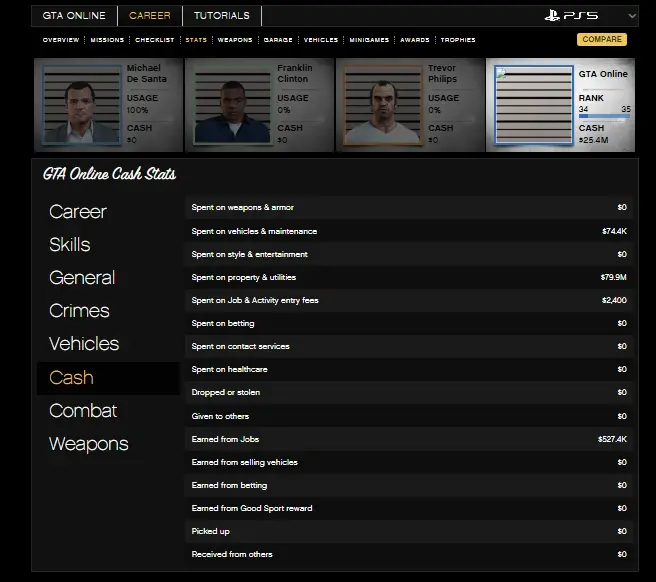Click the 'Earned from Jobs' row
Viewport: 656px width, 582px height.
[409, 439]
